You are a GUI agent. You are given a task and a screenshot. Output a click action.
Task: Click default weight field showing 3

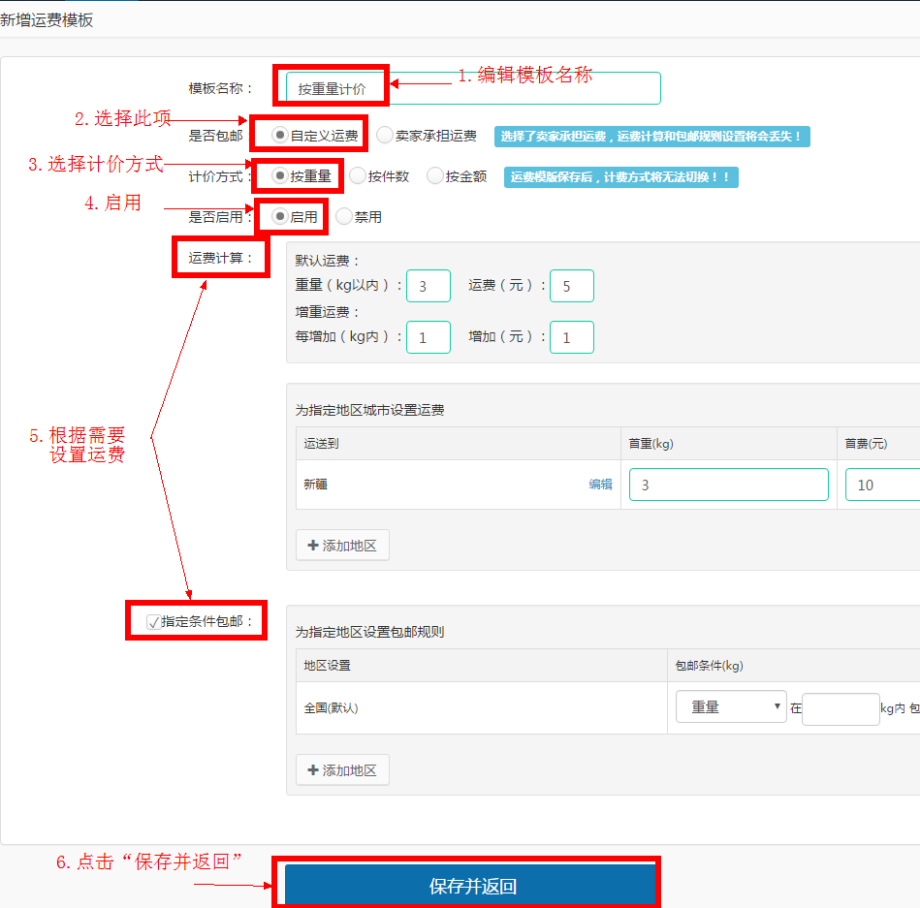pos(428,286)
